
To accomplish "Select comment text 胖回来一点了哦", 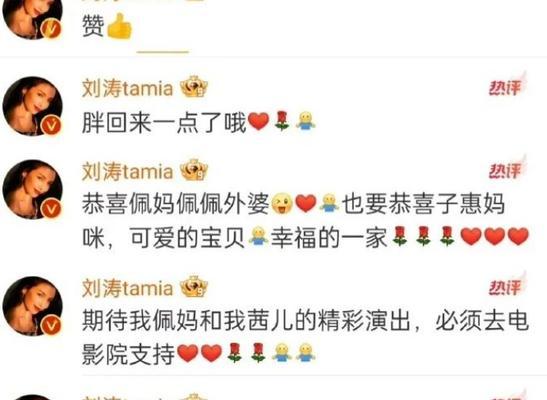I will pyautogui.click(x=164, y=122).
